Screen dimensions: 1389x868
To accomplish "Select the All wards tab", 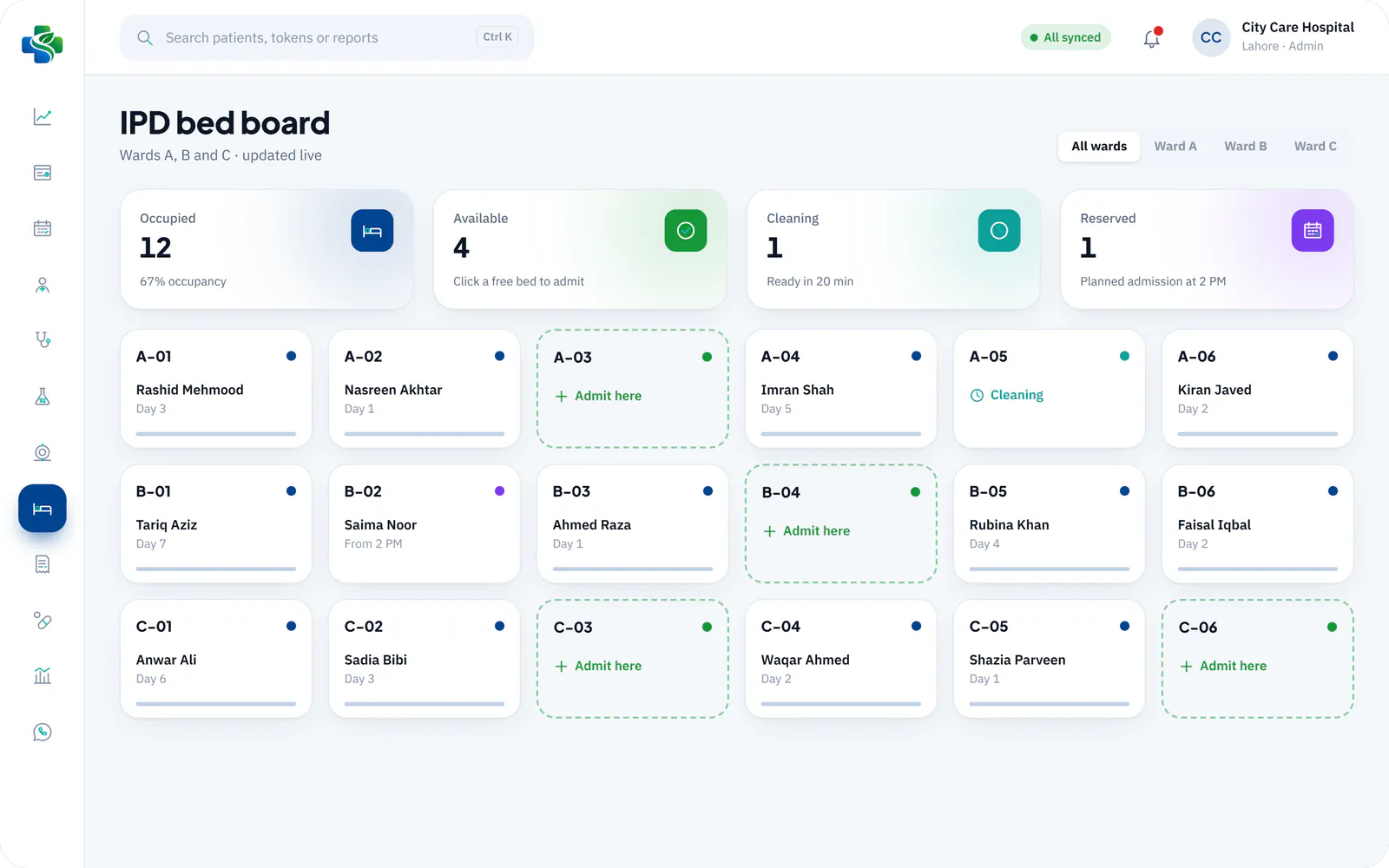I will pos(1098,147).
